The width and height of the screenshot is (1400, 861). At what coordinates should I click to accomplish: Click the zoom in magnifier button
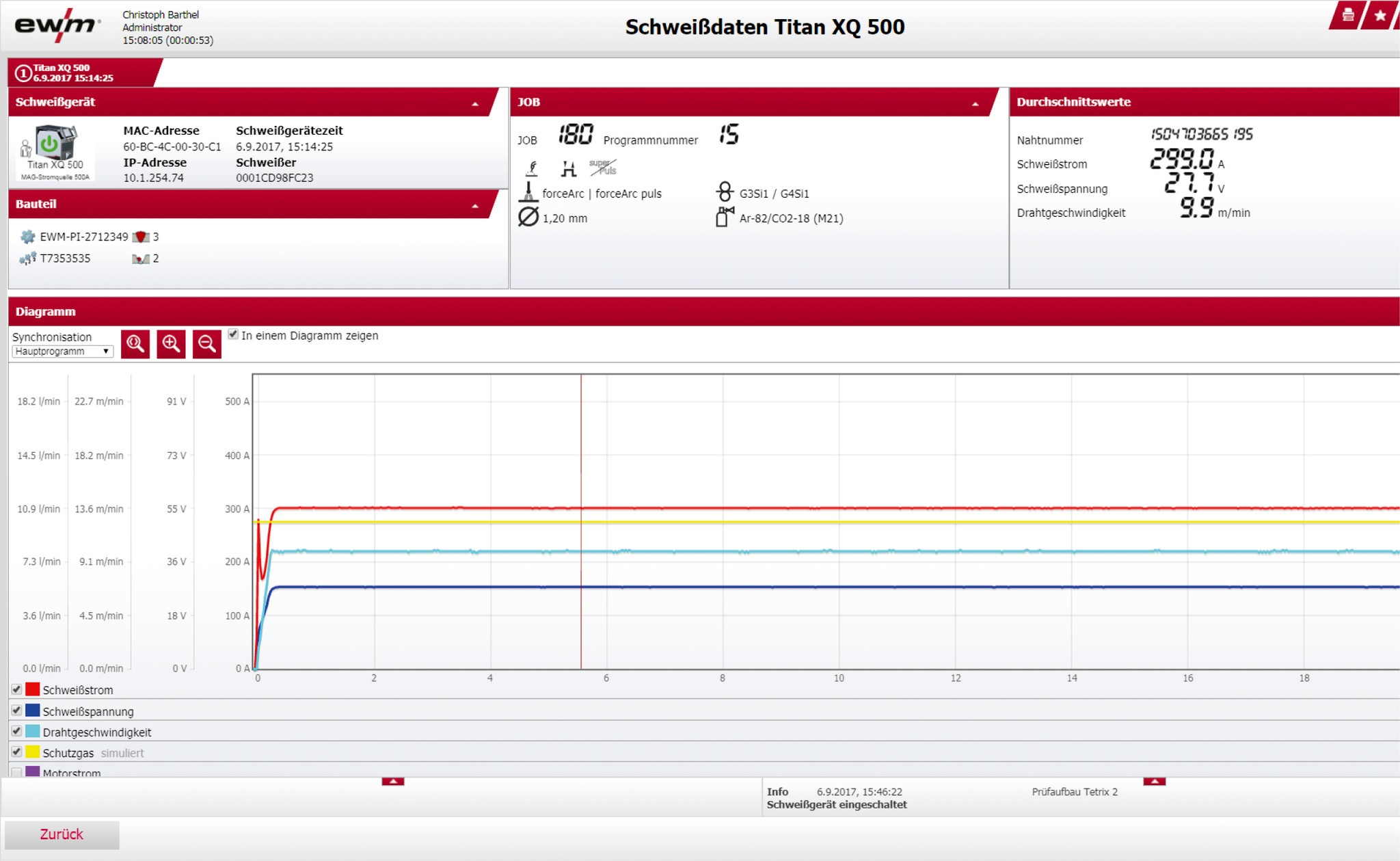[x=171, y=343]
